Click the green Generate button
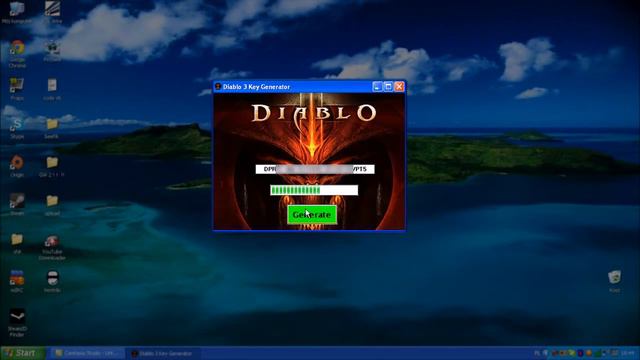The image size is (640, 360). pyautogui.click(x=312, y=215)
